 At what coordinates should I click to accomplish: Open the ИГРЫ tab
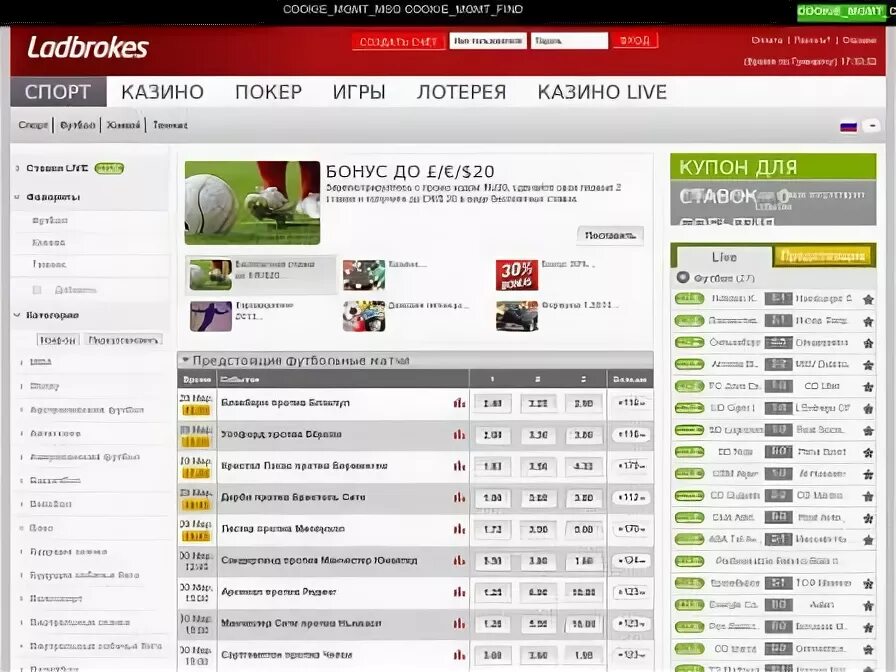pyautogui.click(x=359, y=92)
